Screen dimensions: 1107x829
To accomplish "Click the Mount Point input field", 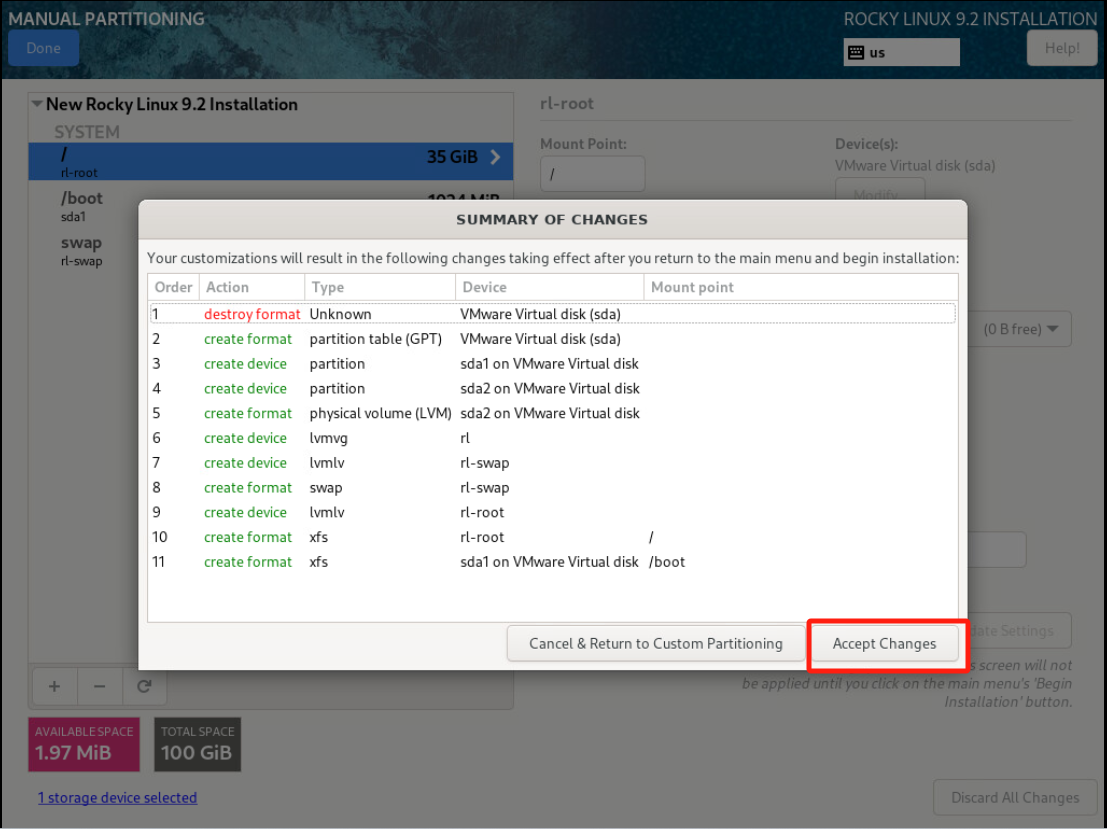I will coord(592,174).
